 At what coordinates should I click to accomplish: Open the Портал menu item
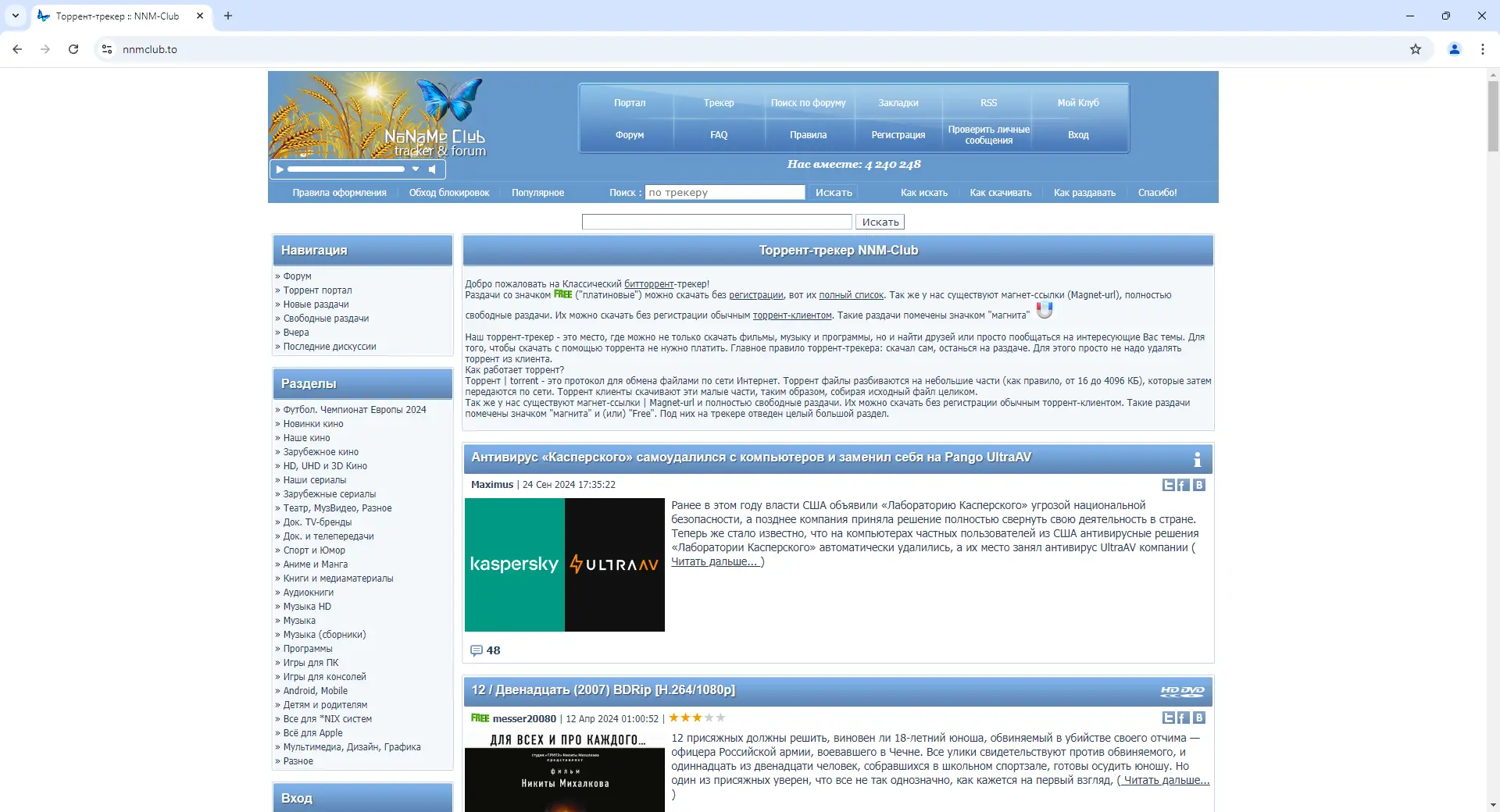point(630,103)
